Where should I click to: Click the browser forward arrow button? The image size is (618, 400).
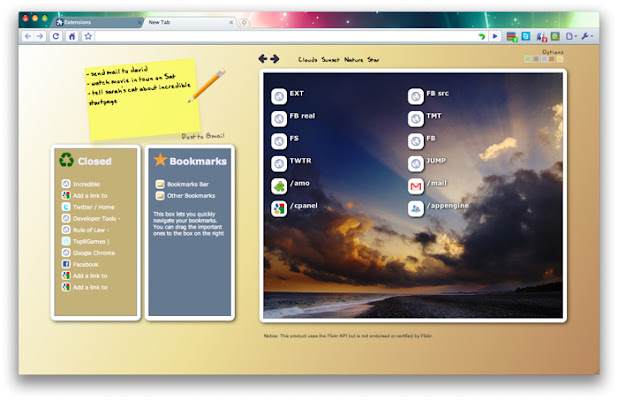click(x=40, y=36)
